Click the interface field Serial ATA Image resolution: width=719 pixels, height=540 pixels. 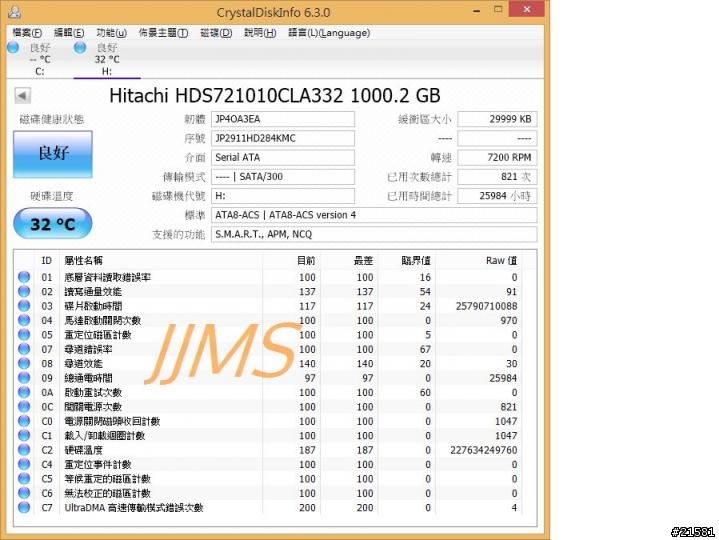[x=282, y=158]
